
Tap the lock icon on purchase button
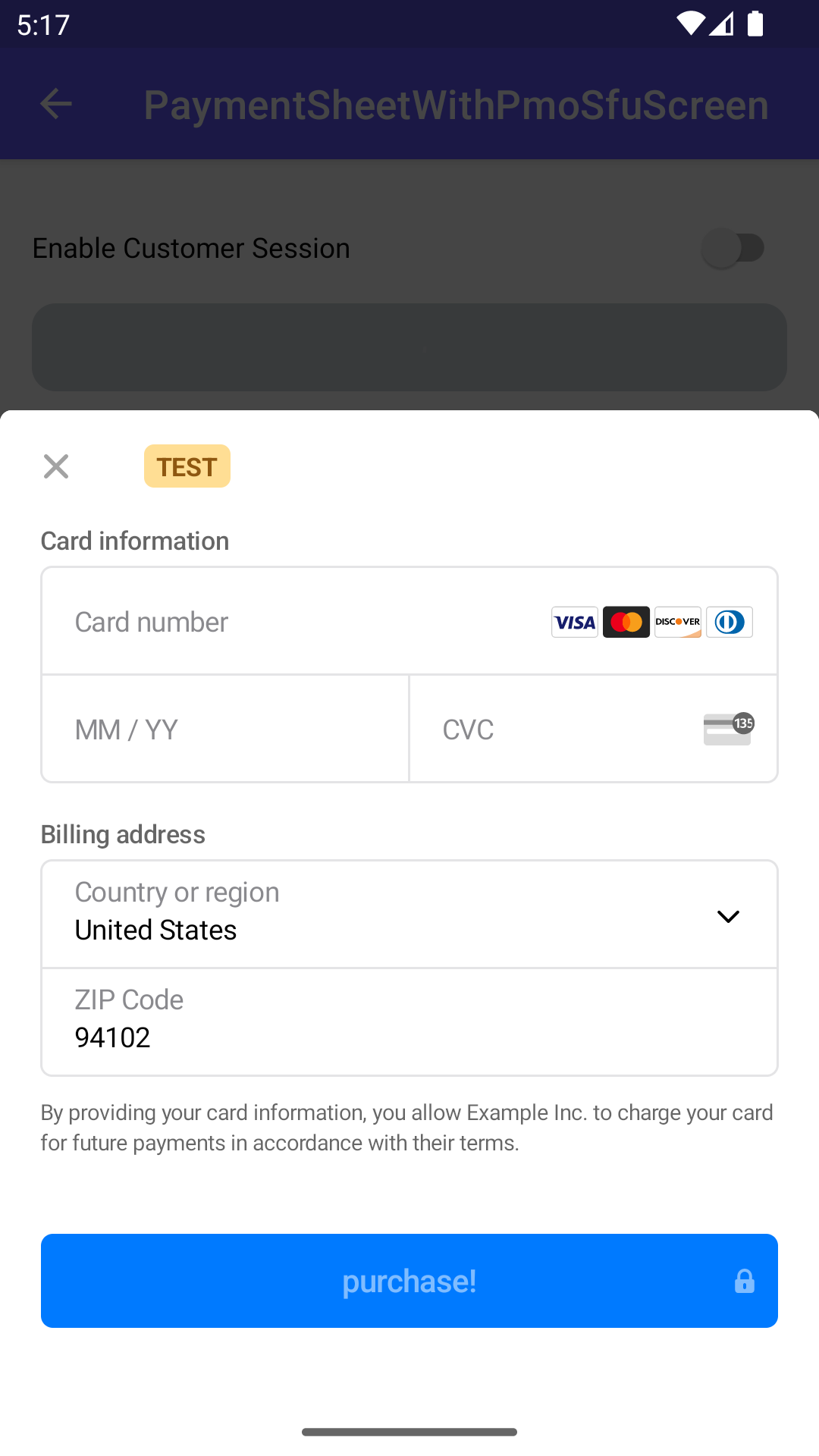click(x=745, y=1281)
